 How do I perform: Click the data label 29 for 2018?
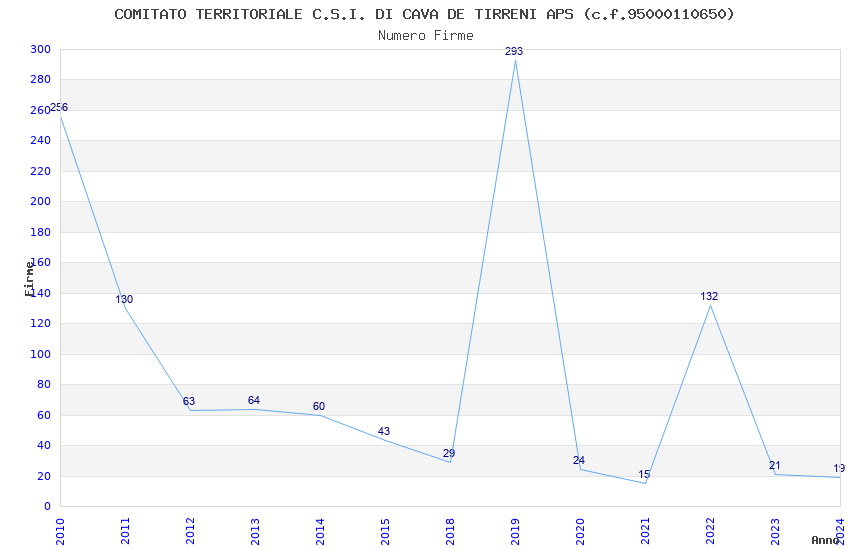point(449,453)
